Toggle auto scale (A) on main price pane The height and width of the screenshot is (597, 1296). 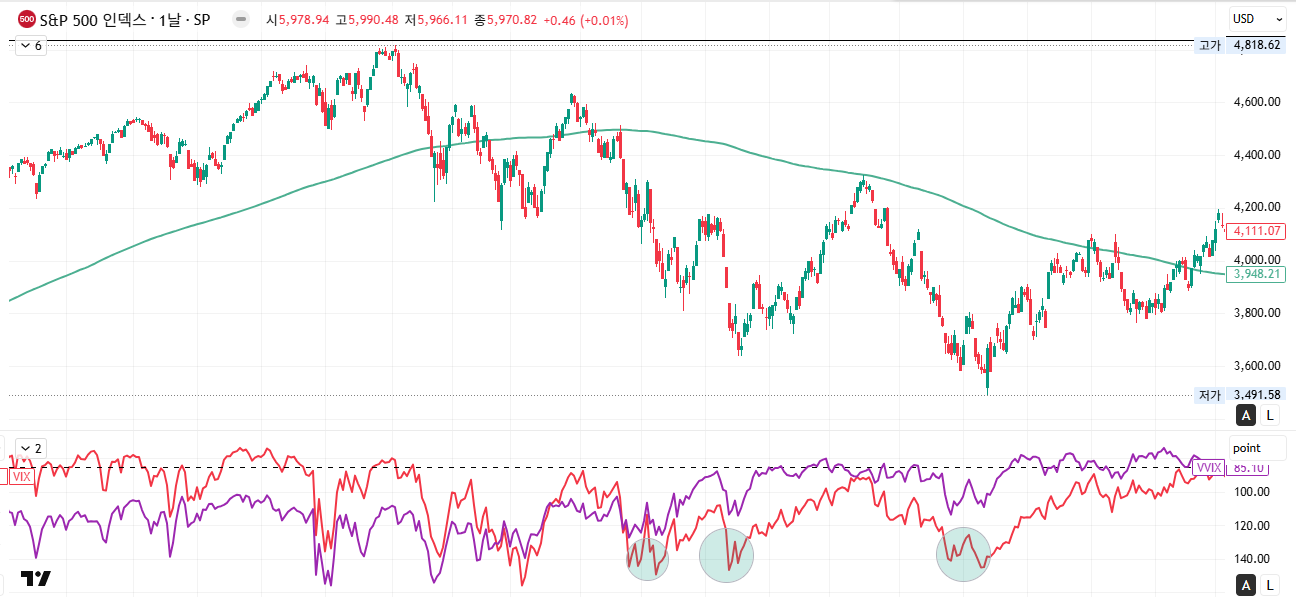pyautogui.click(x=1246, y=415)
